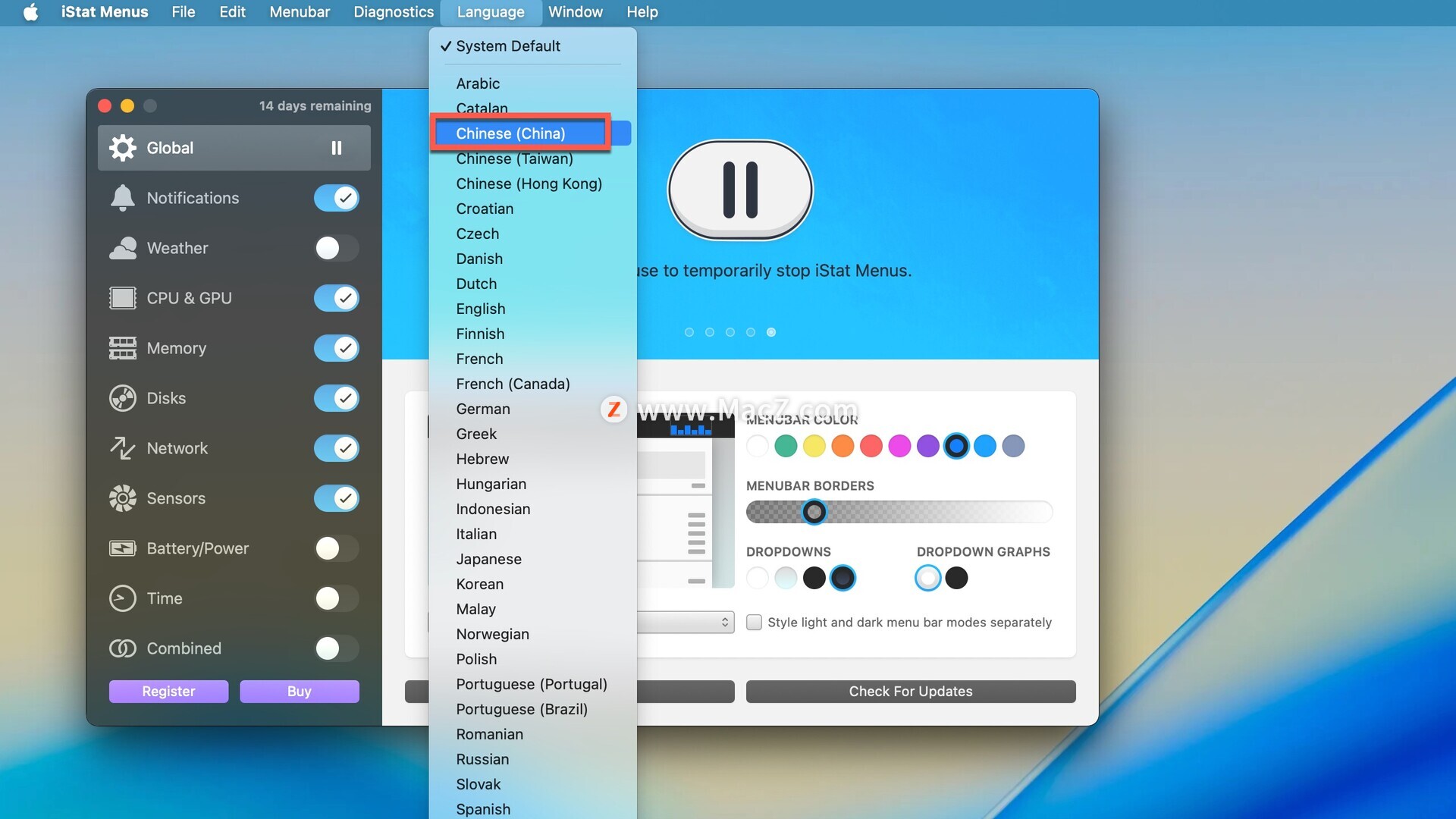This screenshot has width=1456, height=819.
Task: Toggle the Disks switch
Action: pyautogui.click(x=337, y=398)
